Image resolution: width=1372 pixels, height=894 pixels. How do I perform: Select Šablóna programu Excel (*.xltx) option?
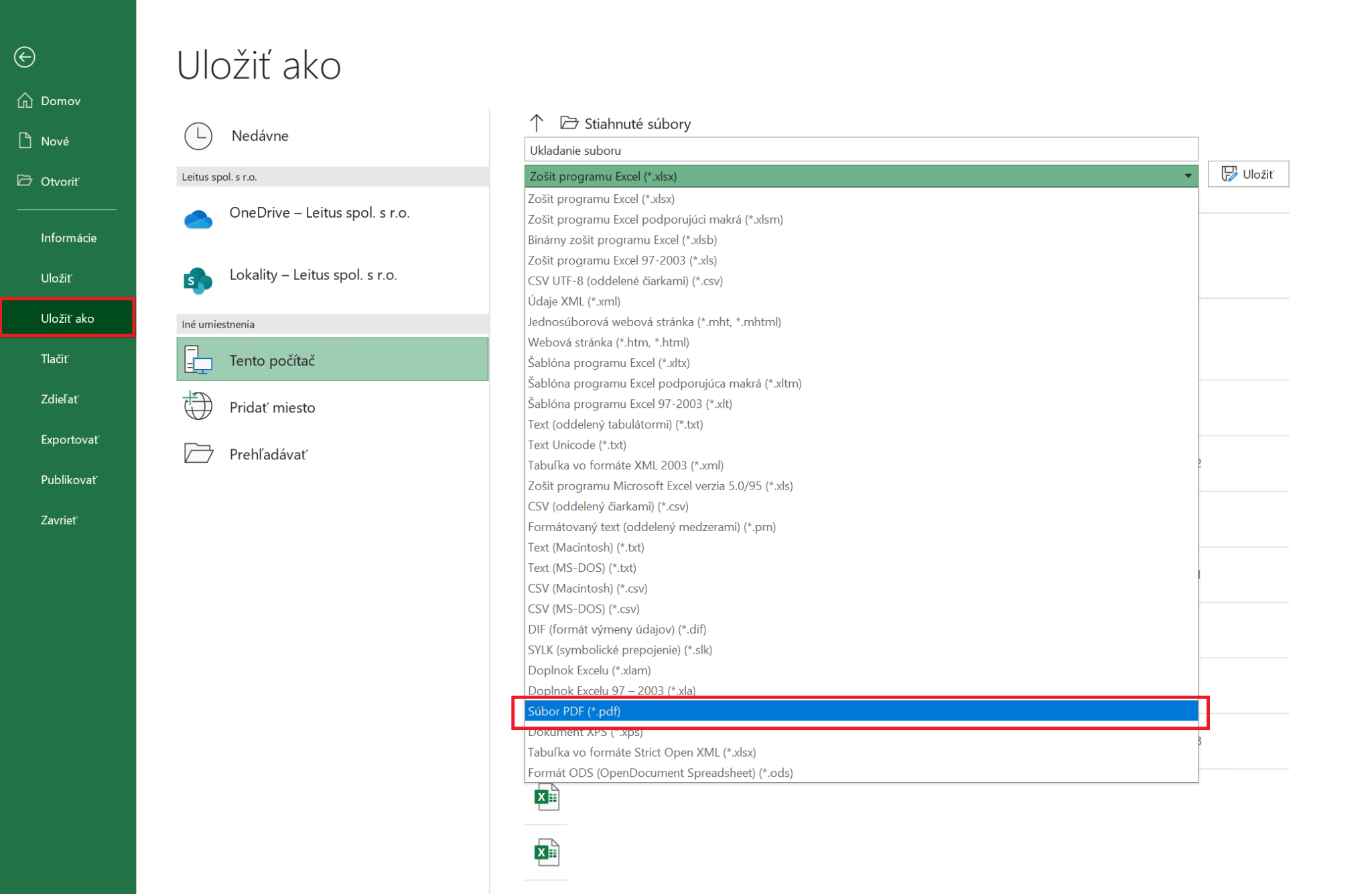861,362
